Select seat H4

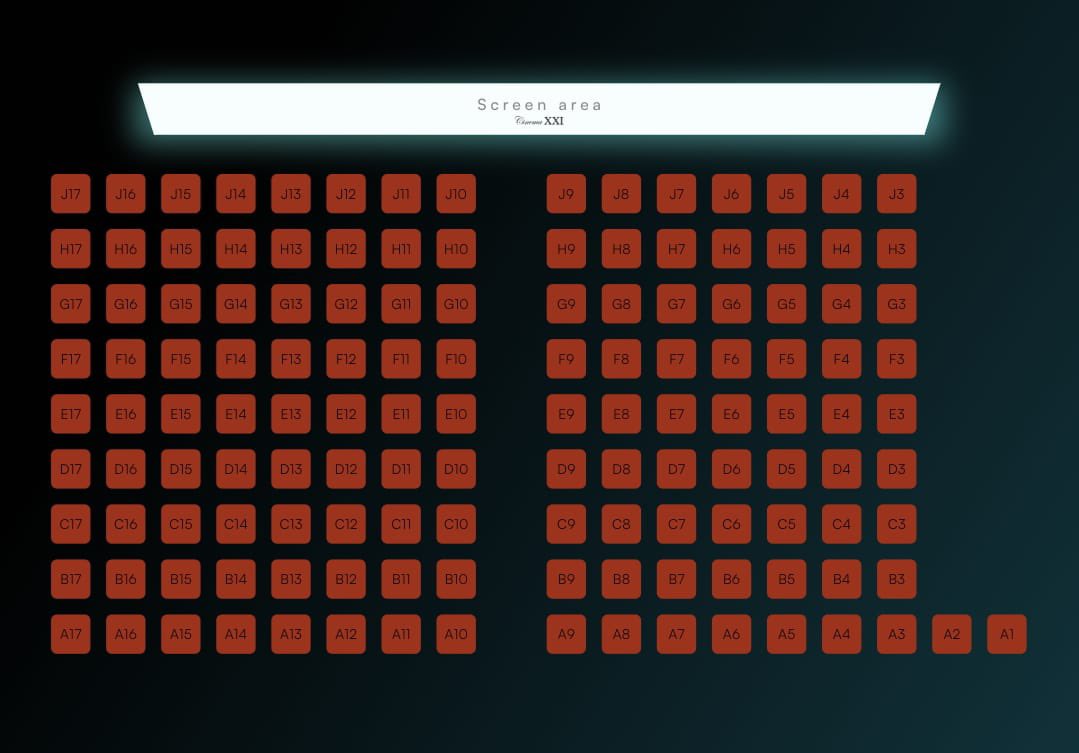click(x=842, y=248)
